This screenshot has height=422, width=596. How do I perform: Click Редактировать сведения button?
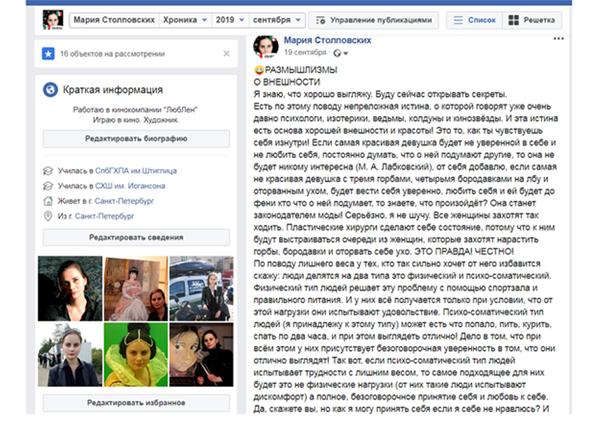pos(136,237)
